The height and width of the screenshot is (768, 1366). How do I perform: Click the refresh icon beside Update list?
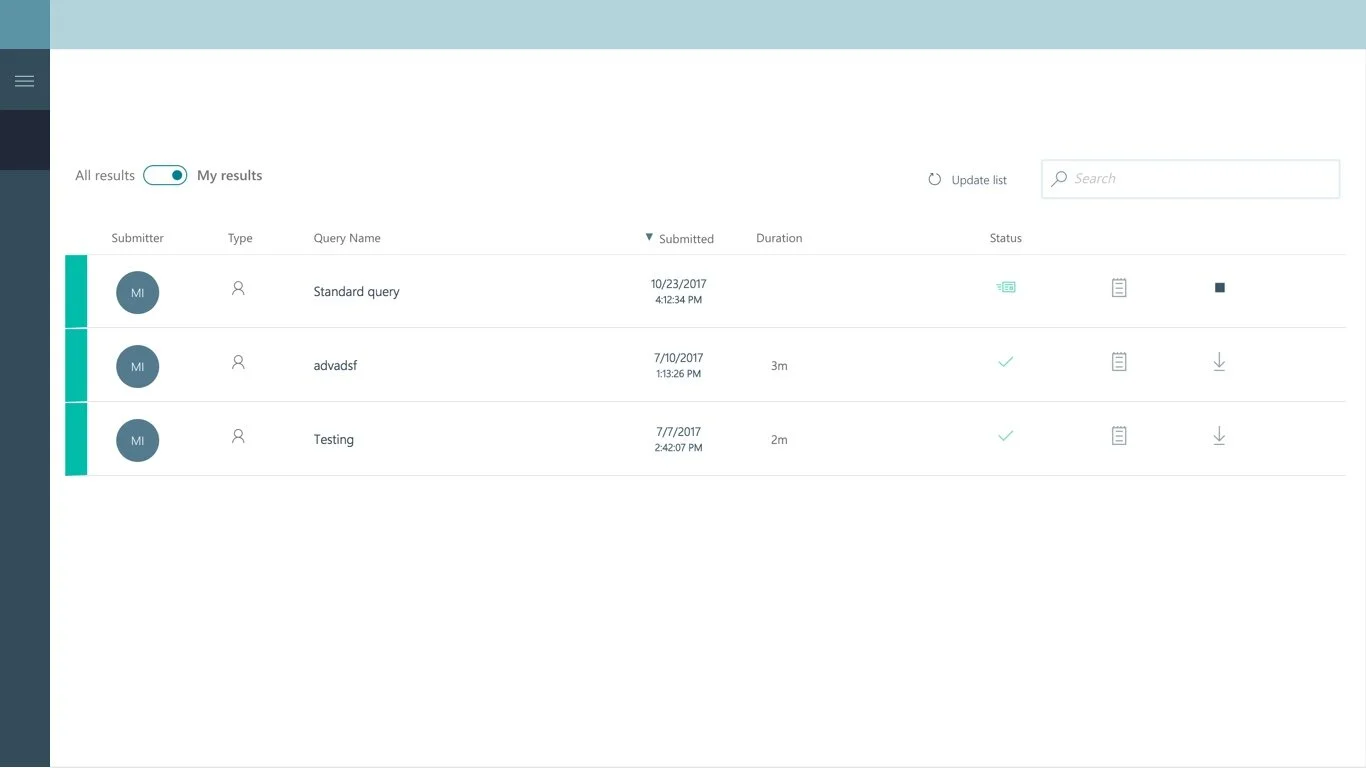[934, 179]
